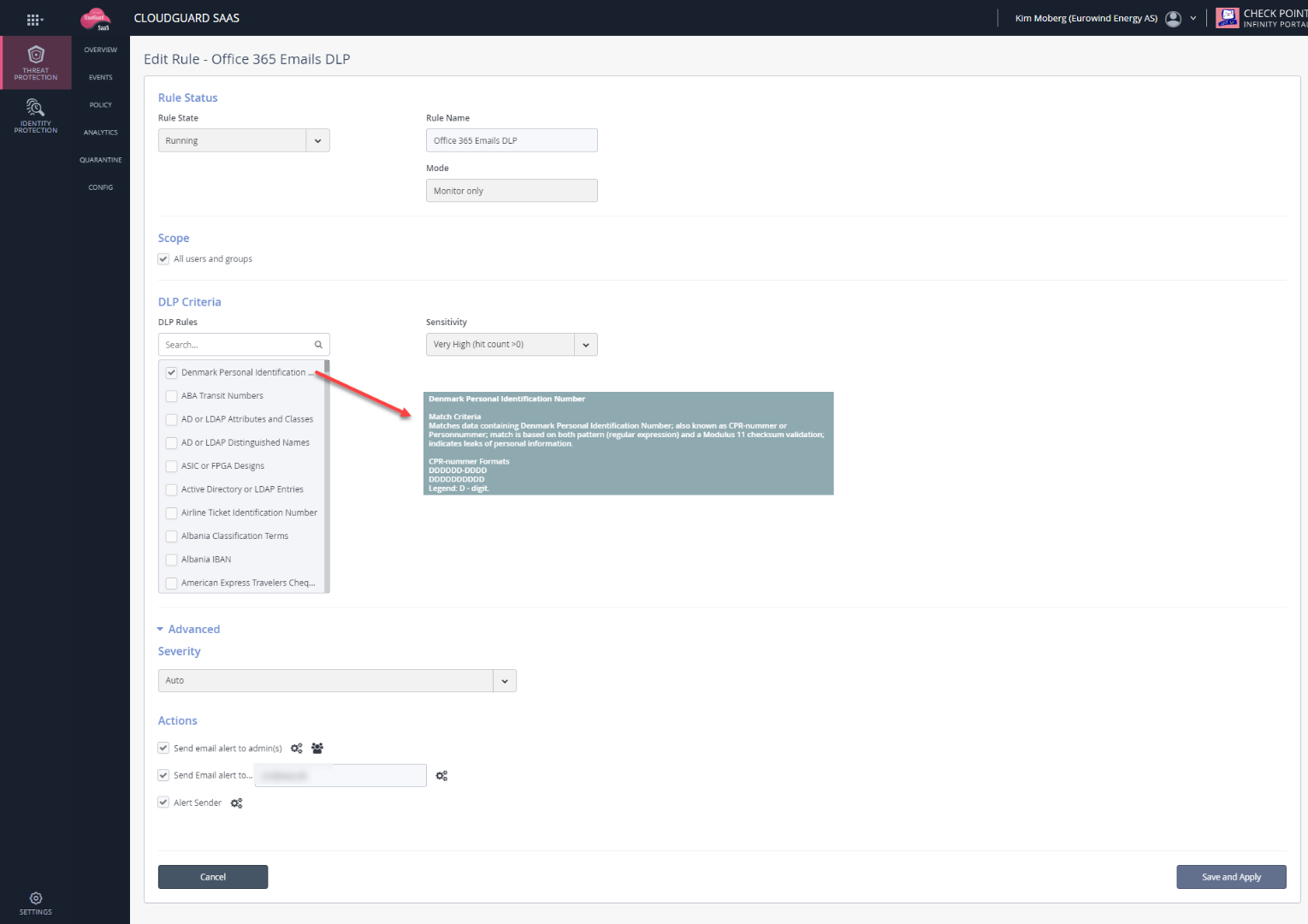Check ABA Transit Numbers rule
The width and height of the screenshot is (1308, 924).
(x=171, y=396)
